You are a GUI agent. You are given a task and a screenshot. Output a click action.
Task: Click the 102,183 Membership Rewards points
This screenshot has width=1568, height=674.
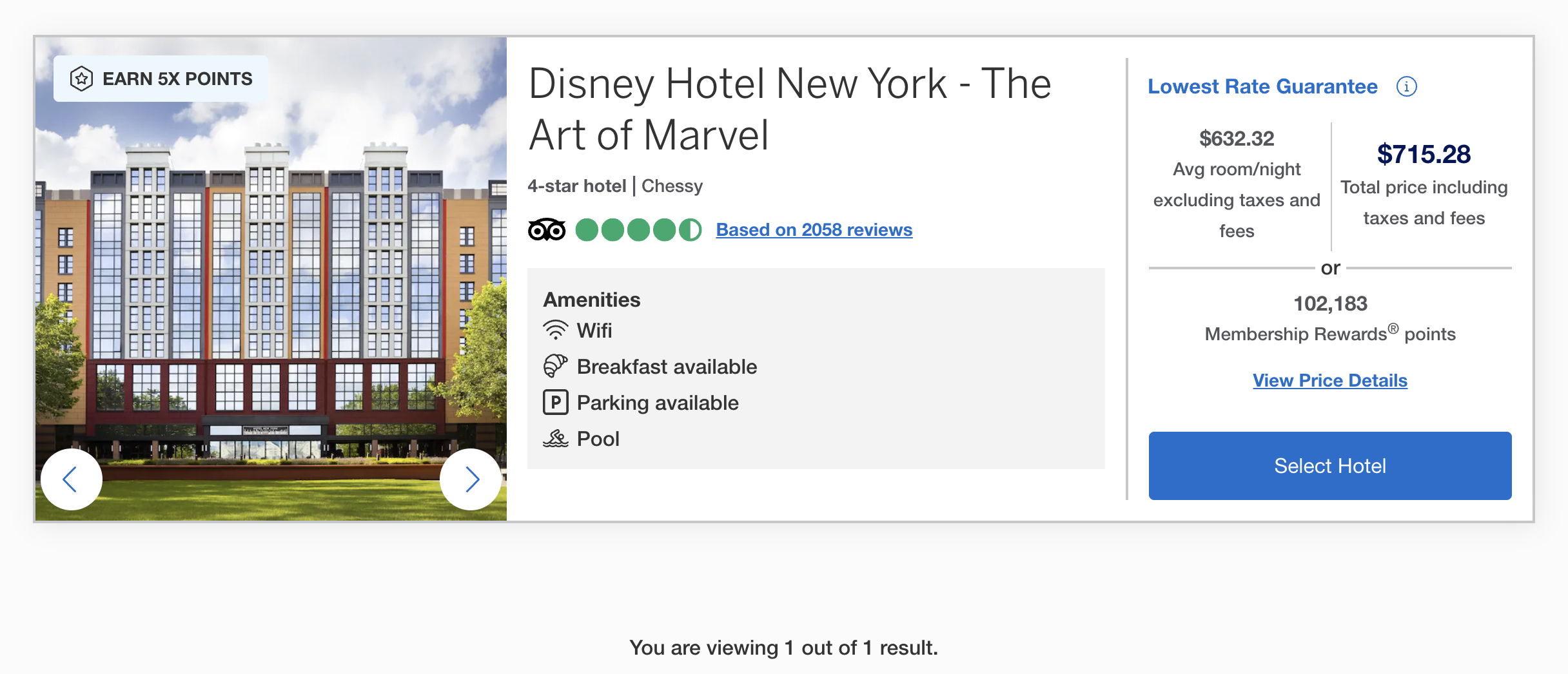1330,303
